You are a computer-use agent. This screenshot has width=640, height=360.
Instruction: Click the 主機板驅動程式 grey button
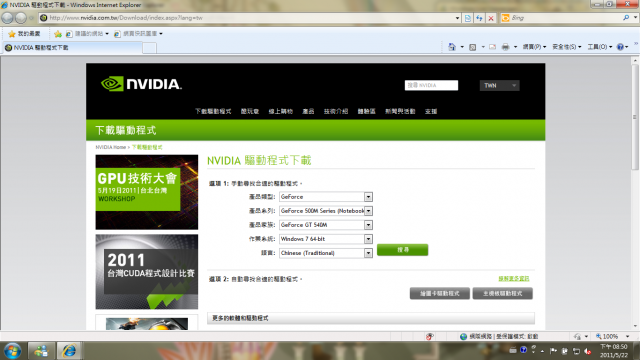tap(502, 293)
